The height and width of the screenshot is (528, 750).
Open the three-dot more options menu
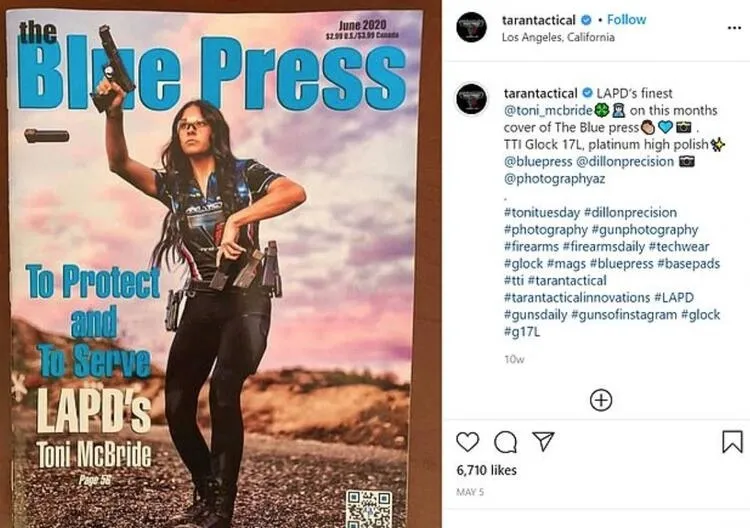[734, 28]
